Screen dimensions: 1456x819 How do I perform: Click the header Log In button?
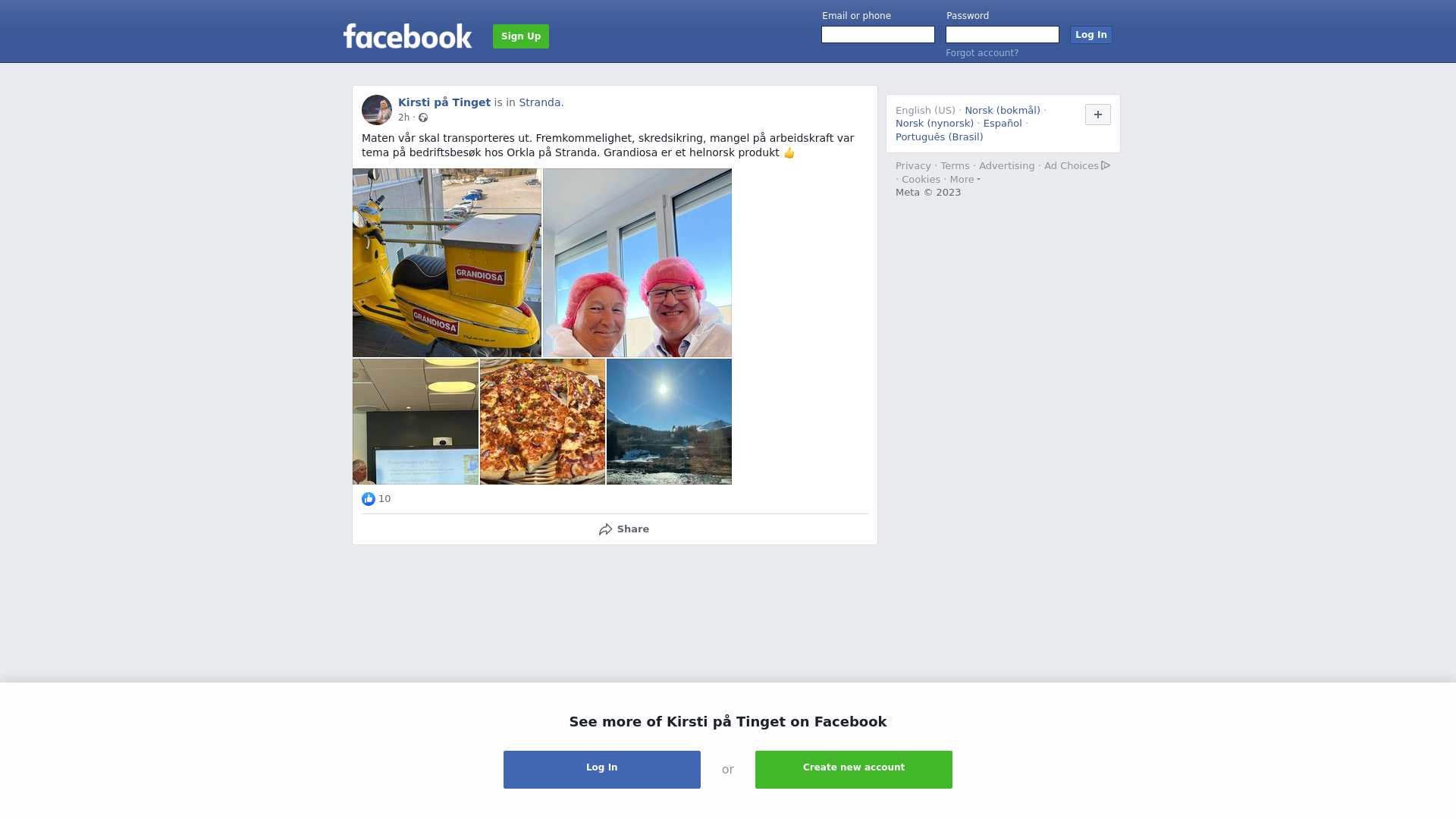coord(1091,35)
